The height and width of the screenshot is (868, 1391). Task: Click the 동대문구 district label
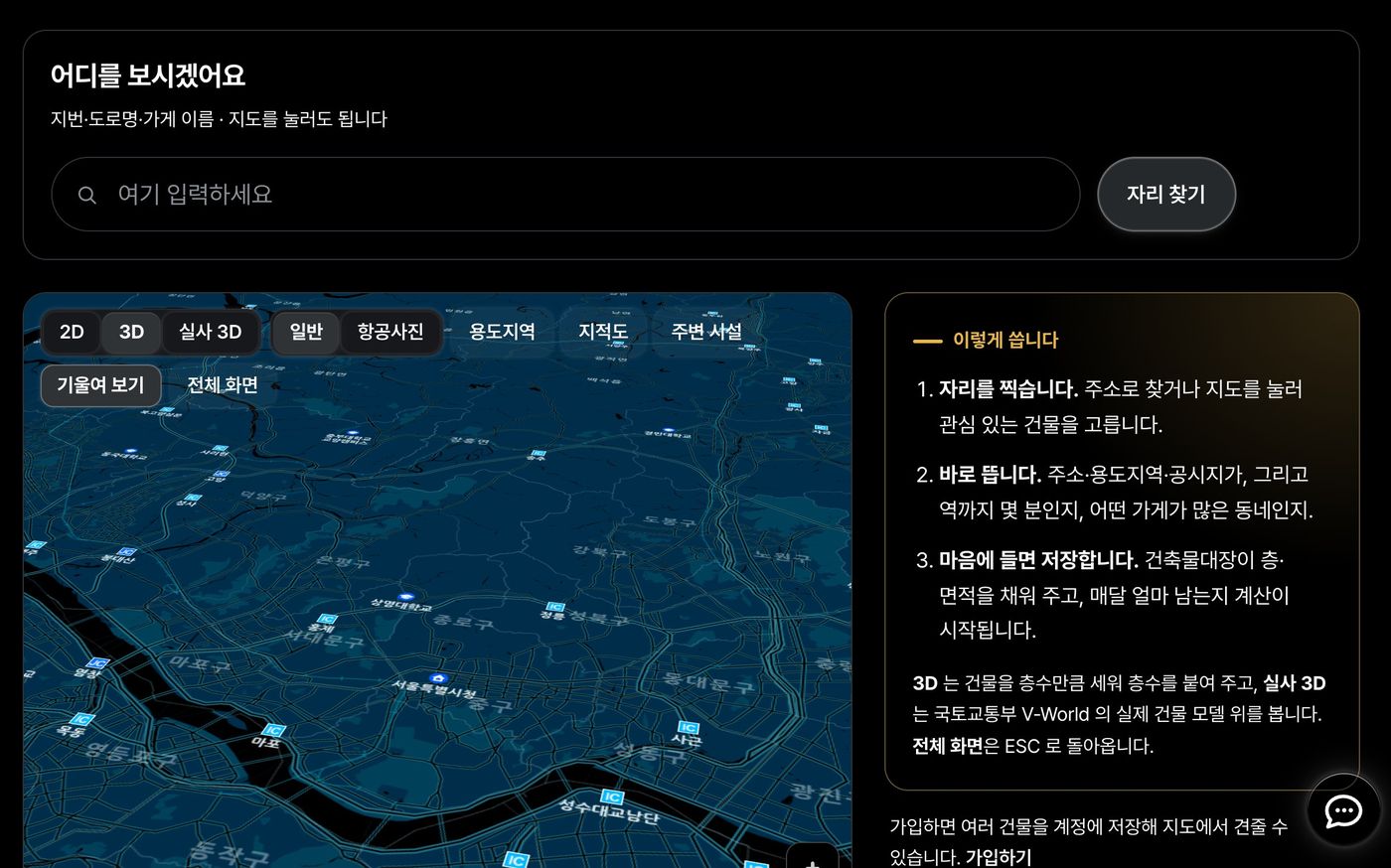point(709,683)
